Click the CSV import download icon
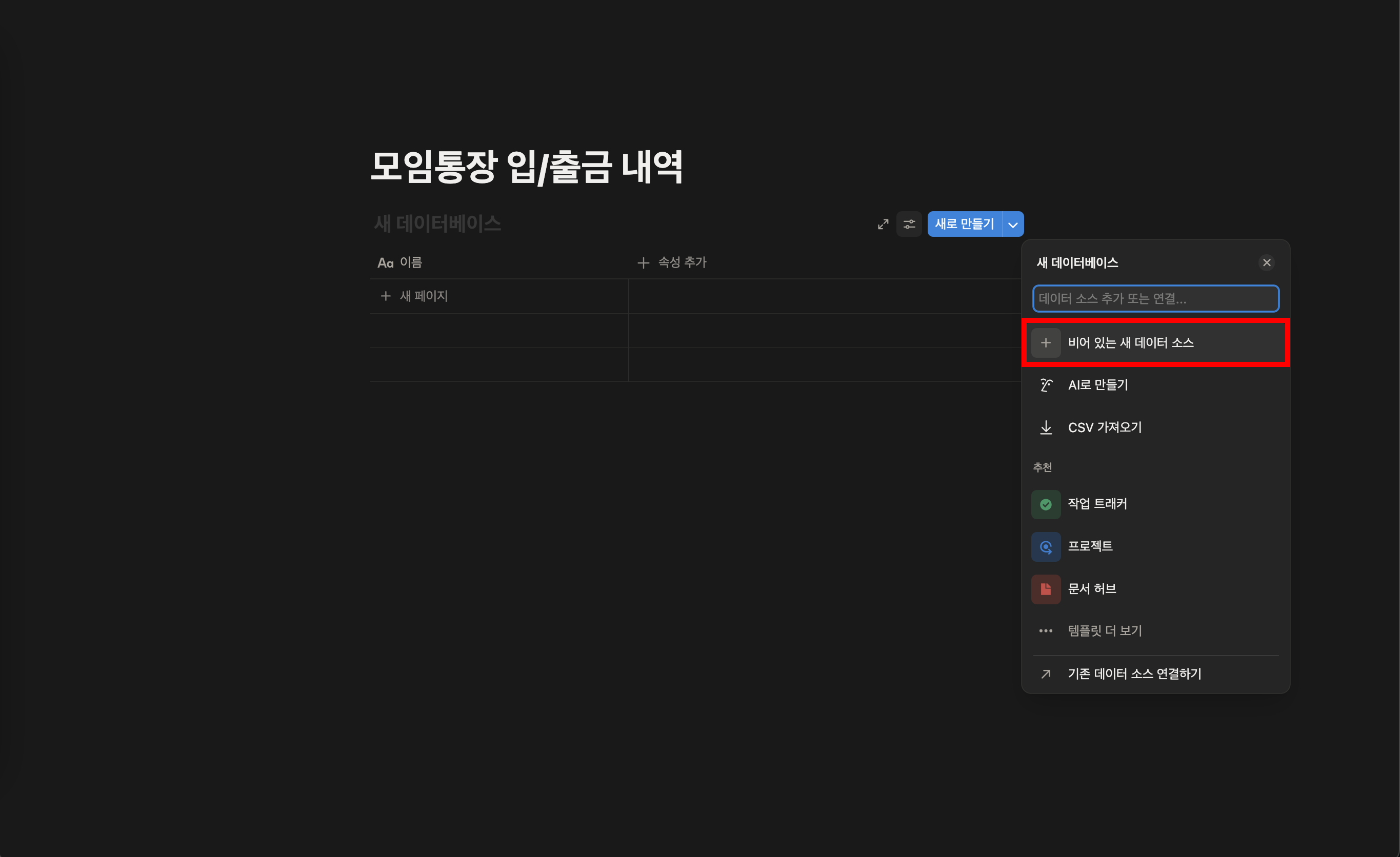 pyautogui.click(x=1046, y=427)
